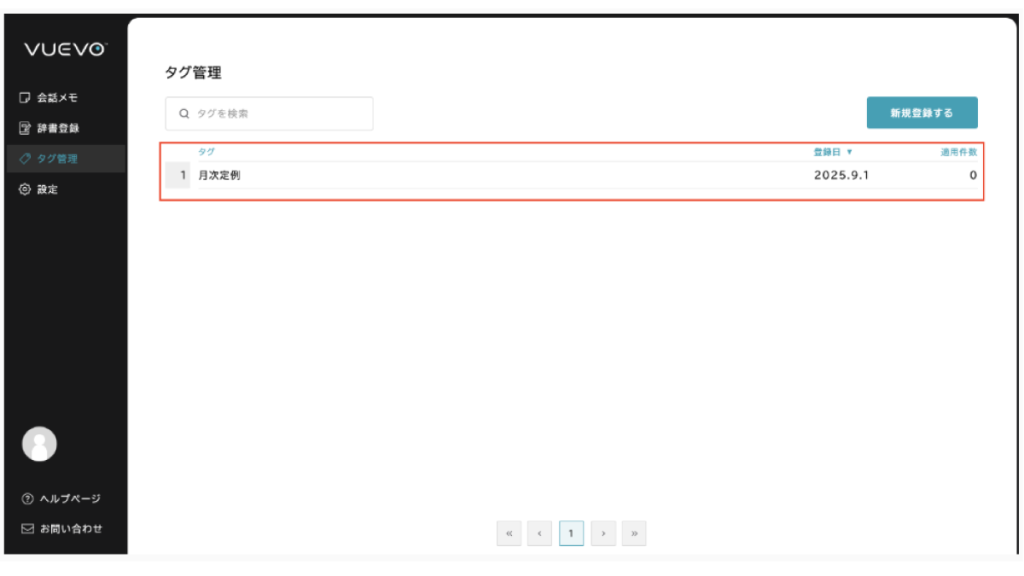
Task: Open the 設定 menu item
Action: coord(47,189)
